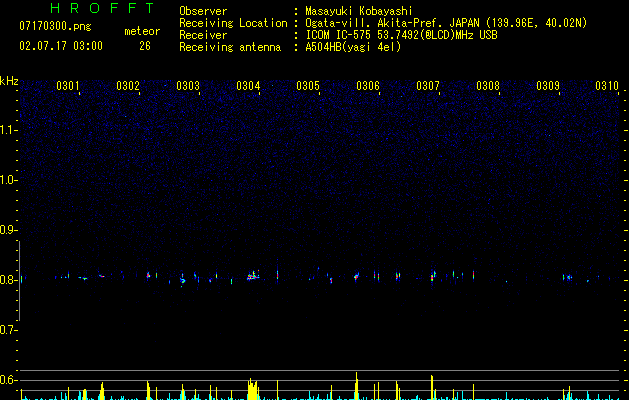Click the Receiving Location label
The height and width of the screenshot is (400, 629).
pos(233,23)
